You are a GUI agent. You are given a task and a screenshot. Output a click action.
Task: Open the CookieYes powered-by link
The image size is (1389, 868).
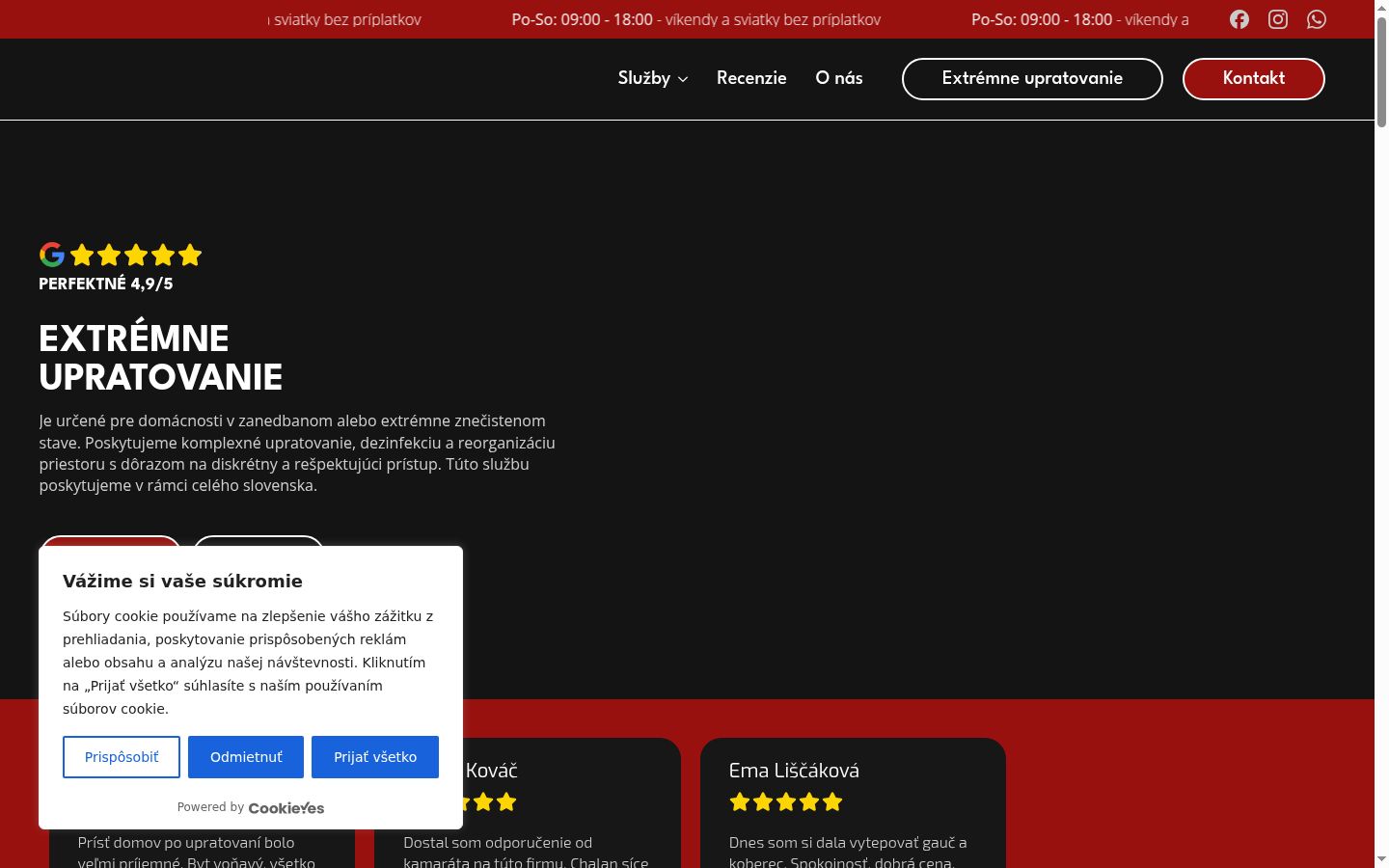point(286,807)
